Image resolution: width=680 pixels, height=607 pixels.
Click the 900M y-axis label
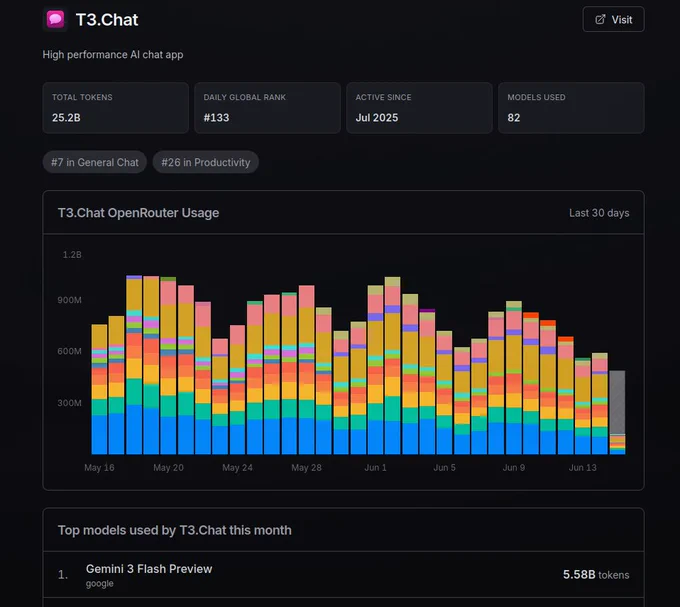(x=69, y=300)
